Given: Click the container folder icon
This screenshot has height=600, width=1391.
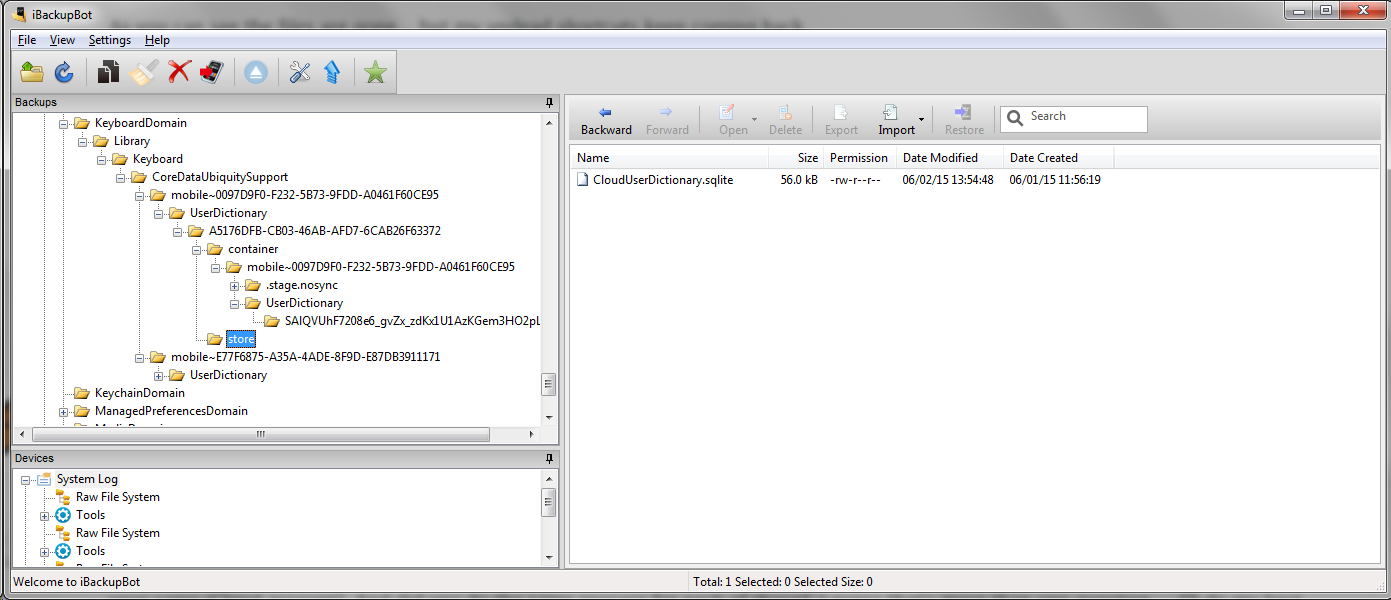Looking at the screenshot, I should click(215, 249).
